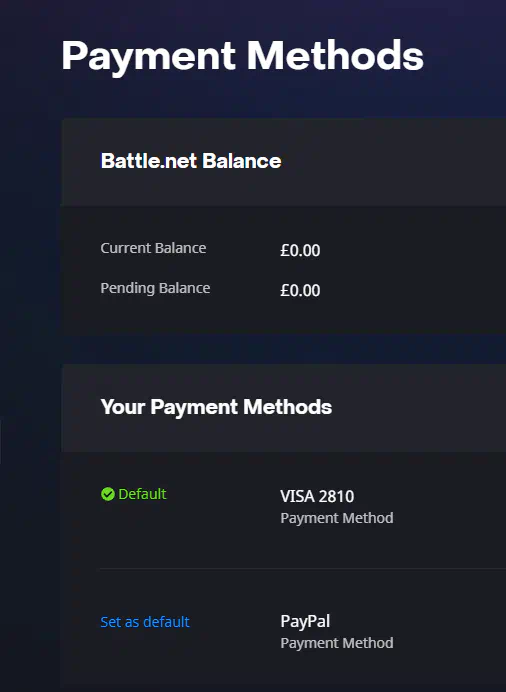Click the Your Payment Methods section header
This screenshot has width=506, height=692.
[216, 407]
